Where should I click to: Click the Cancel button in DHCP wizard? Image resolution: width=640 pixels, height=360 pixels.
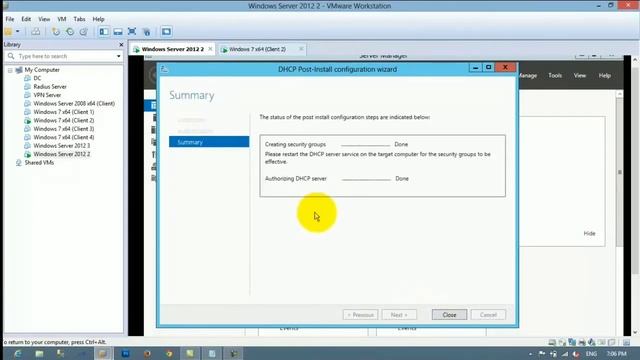click(x=488, y=315)
